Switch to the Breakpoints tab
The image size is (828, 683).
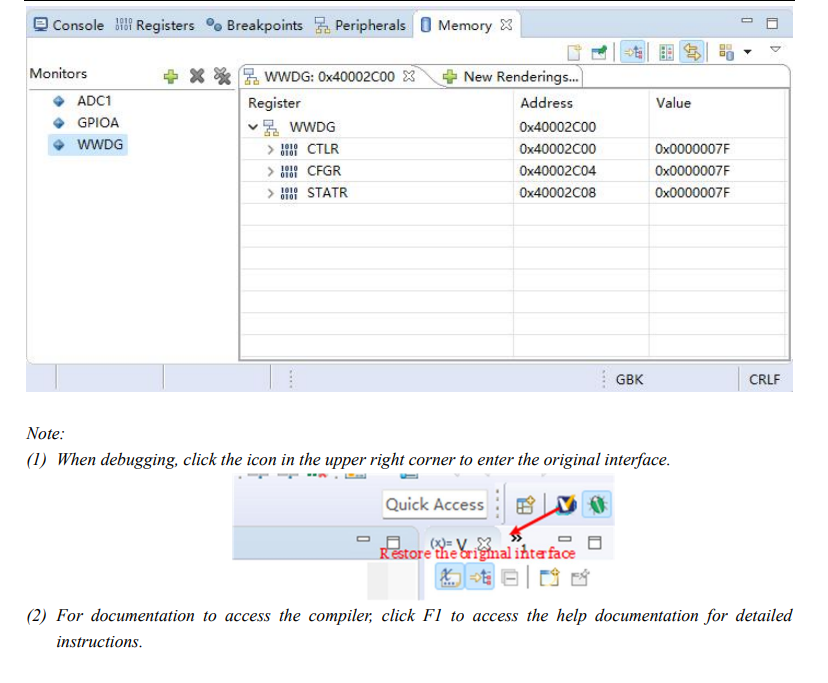click(x=255, y=25)
